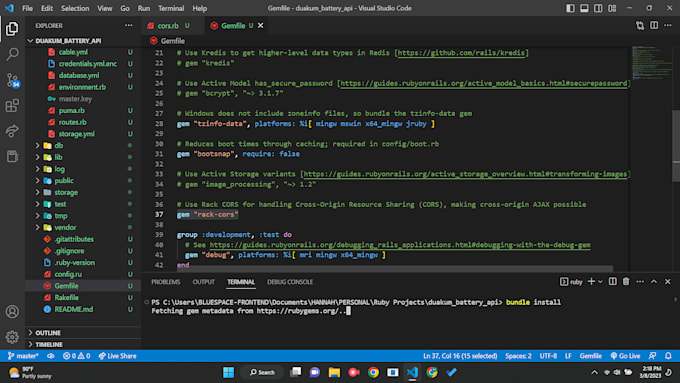Image resolution: width=680 pixels, height=383 pixels.
Task: Toggle the primary side bar layout icon
Action: click(570, 8)
